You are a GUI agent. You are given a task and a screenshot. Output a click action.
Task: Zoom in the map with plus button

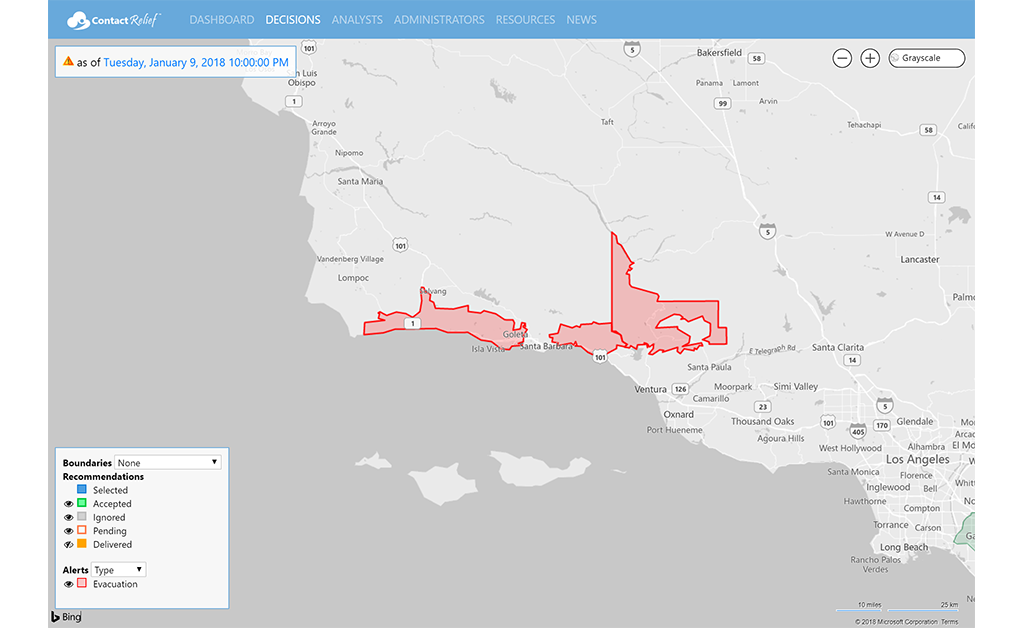pos(870,58)
